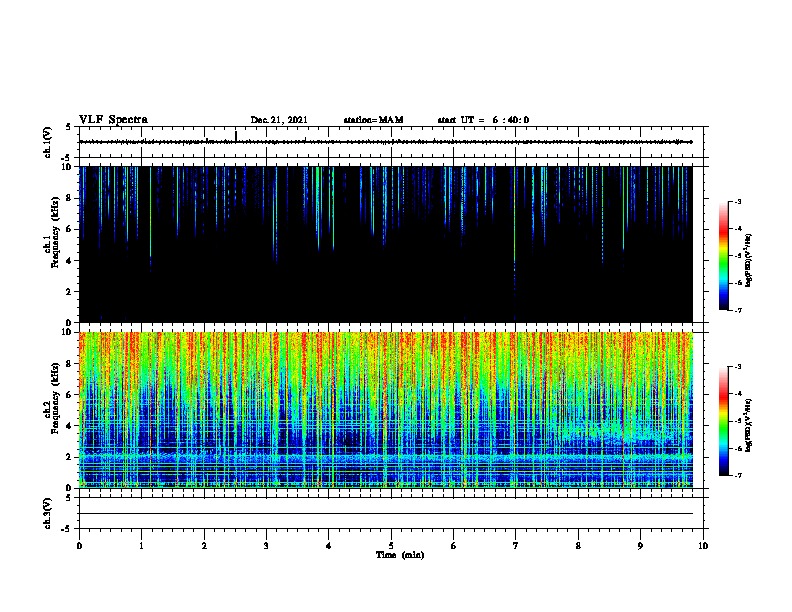Click time axis tick label "2"
Screen dimensions: 792x612
[204, 545]
